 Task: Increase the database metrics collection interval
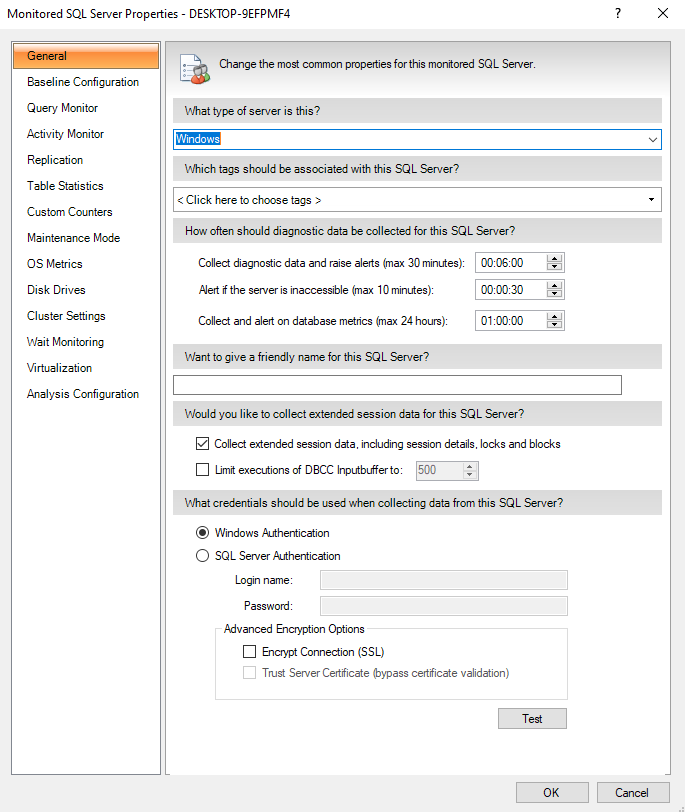[556, 316]
